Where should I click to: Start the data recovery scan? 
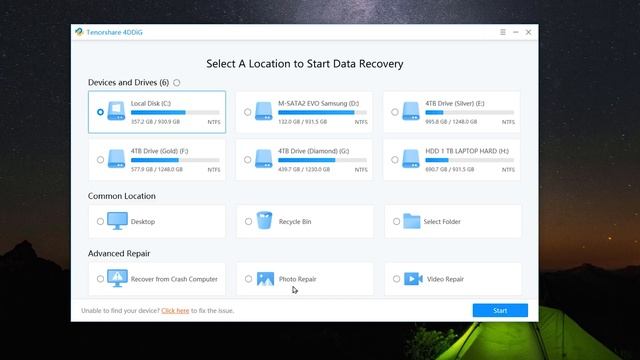[500, 310]
